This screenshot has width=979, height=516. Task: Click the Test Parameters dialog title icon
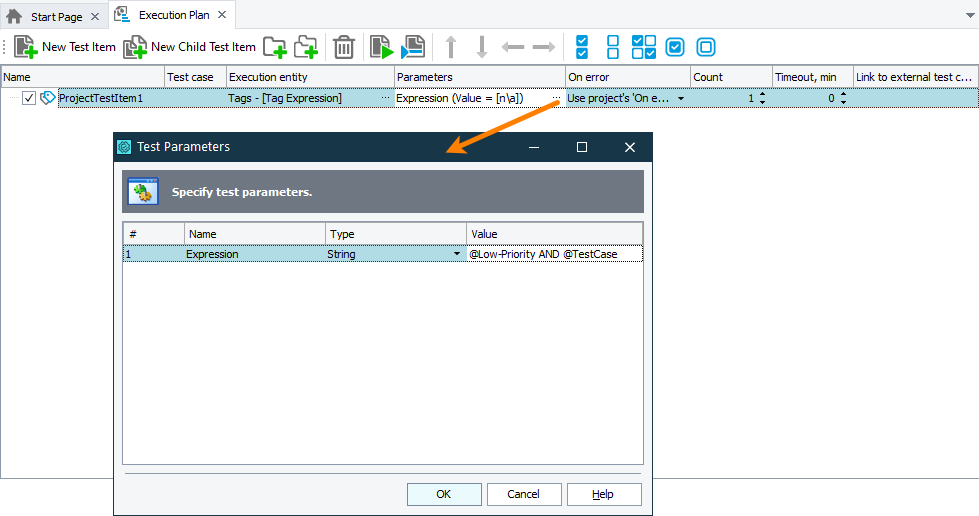pos(124,147)
